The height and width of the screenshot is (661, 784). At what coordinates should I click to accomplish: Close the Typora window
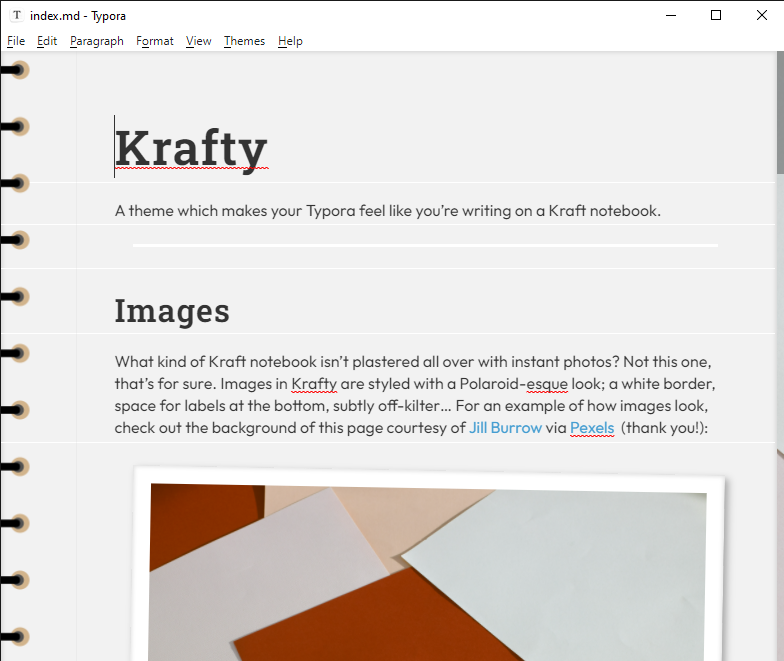[762, 16]
